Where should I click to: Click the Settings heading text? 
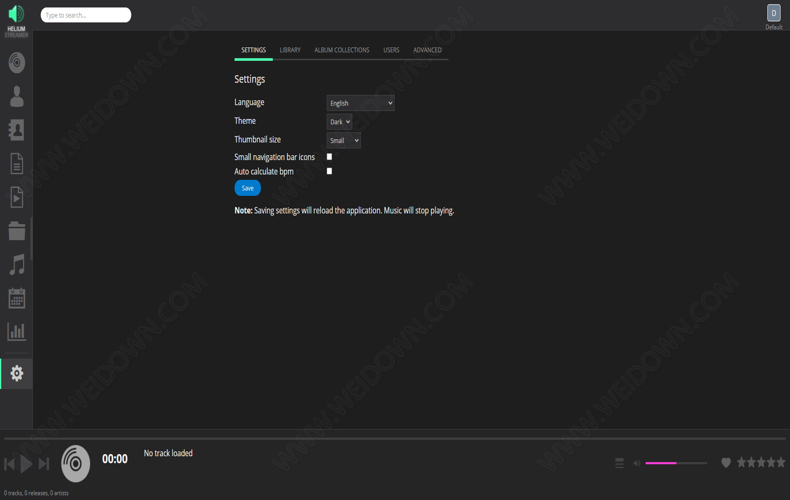coord(249,79)
